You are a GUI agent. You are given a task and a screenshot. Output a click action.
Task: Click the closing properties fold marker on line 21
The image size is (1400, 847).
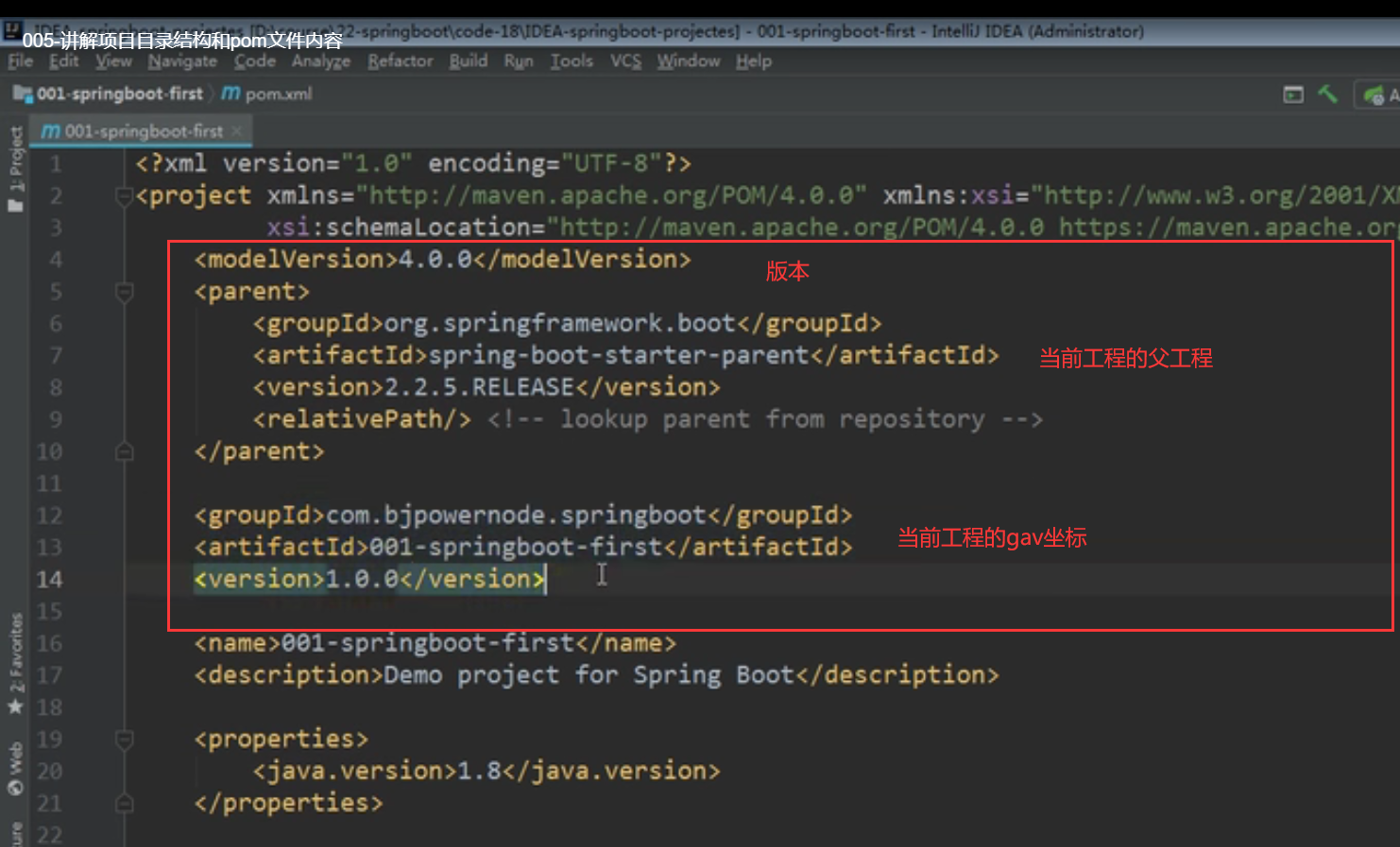(124, 804)
